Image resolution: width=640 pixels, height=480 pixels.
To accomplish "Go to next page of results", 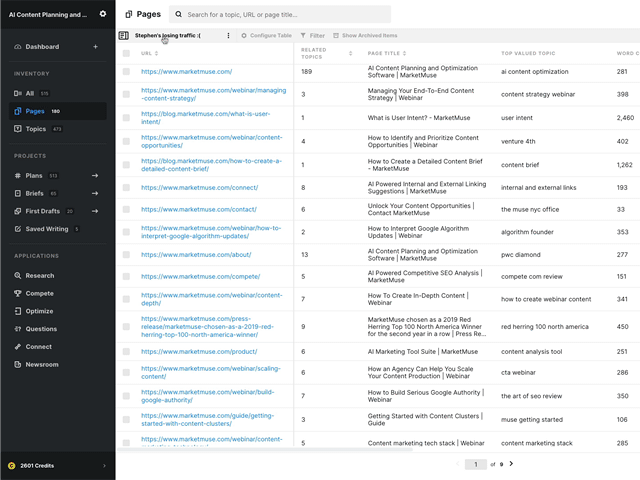I will (511, 463).
